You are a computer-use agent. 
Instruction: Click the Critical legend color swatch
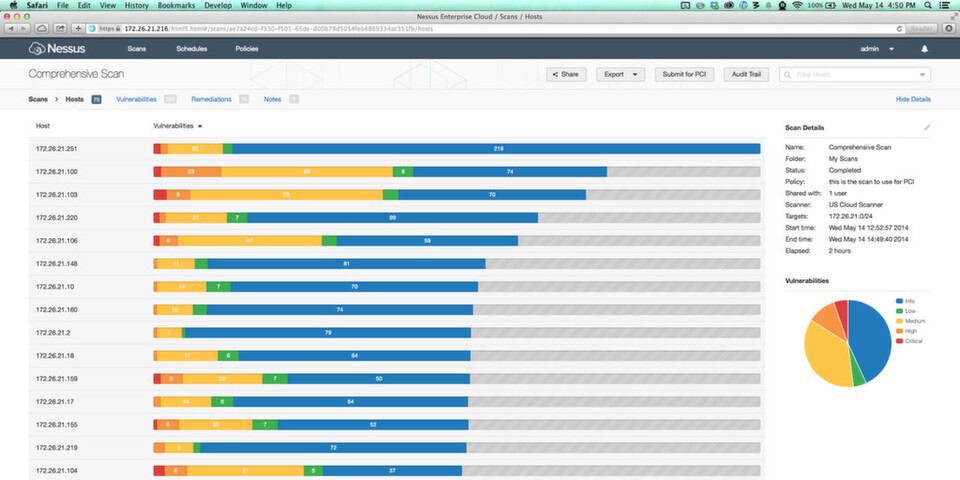(899, 341)
